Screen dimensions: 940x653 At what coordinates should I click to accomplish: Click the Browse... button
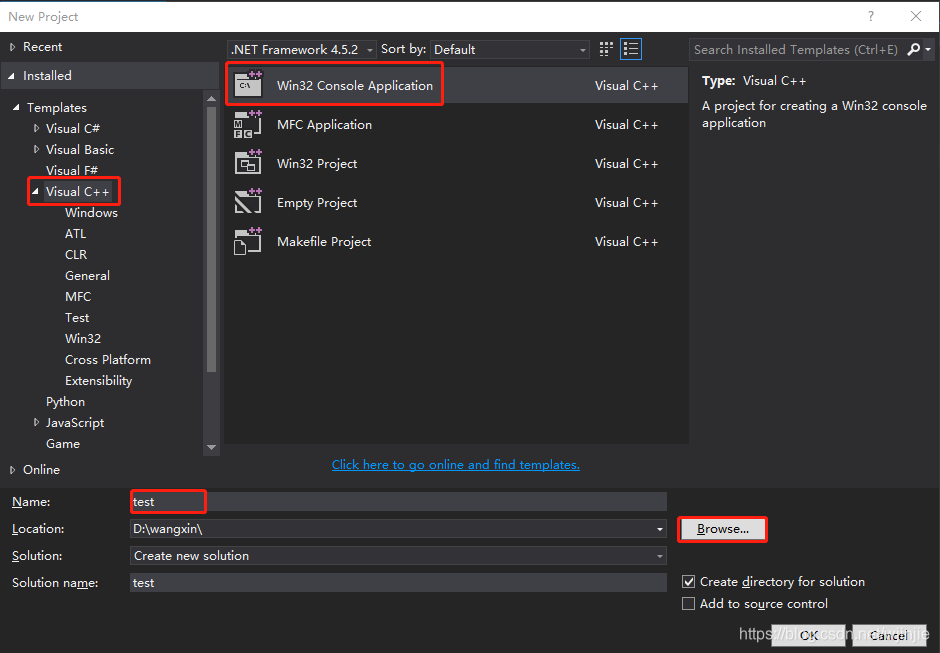(722, 529)
